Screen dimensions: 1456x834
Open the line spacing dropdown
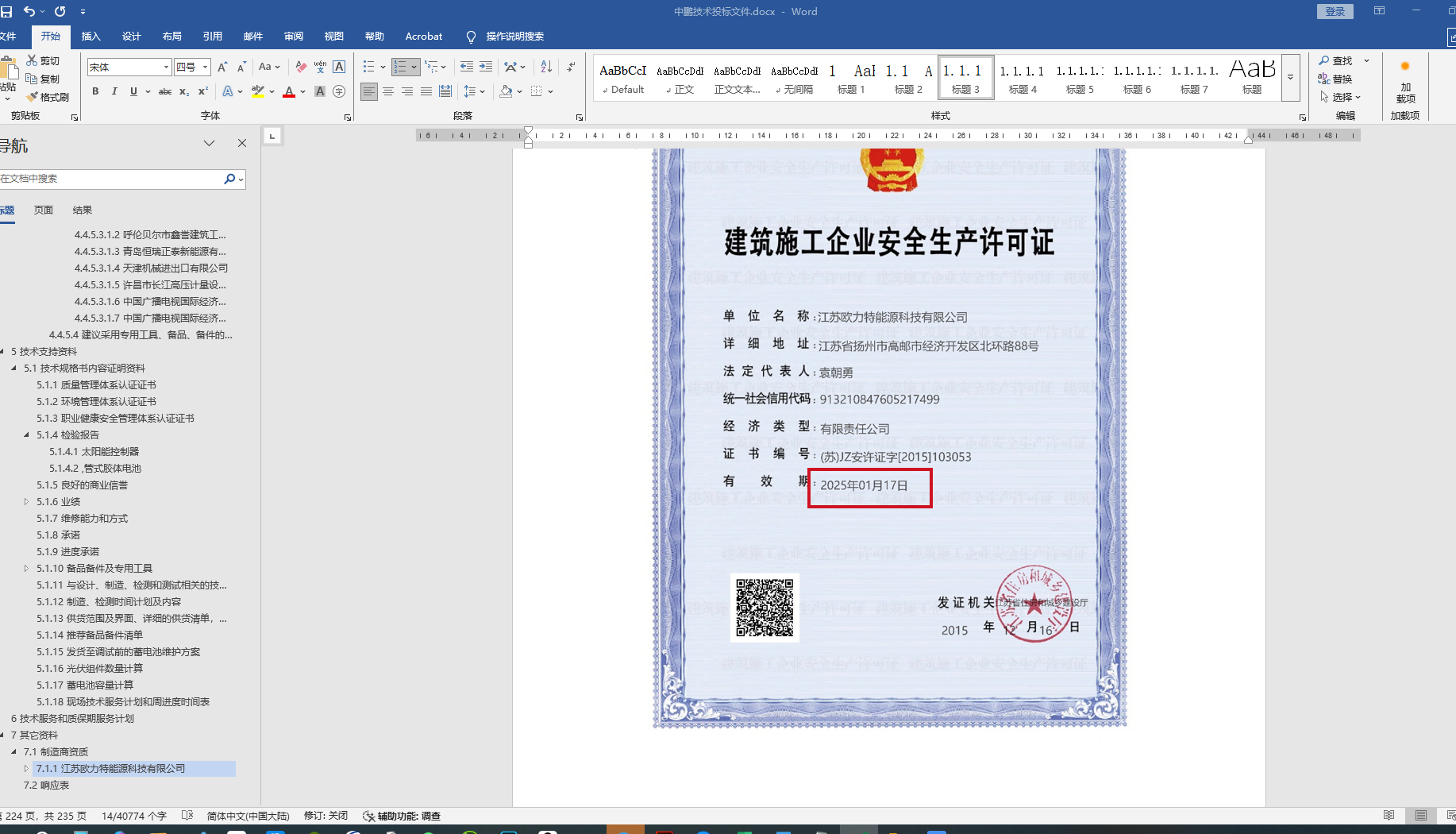coord(474,91)
